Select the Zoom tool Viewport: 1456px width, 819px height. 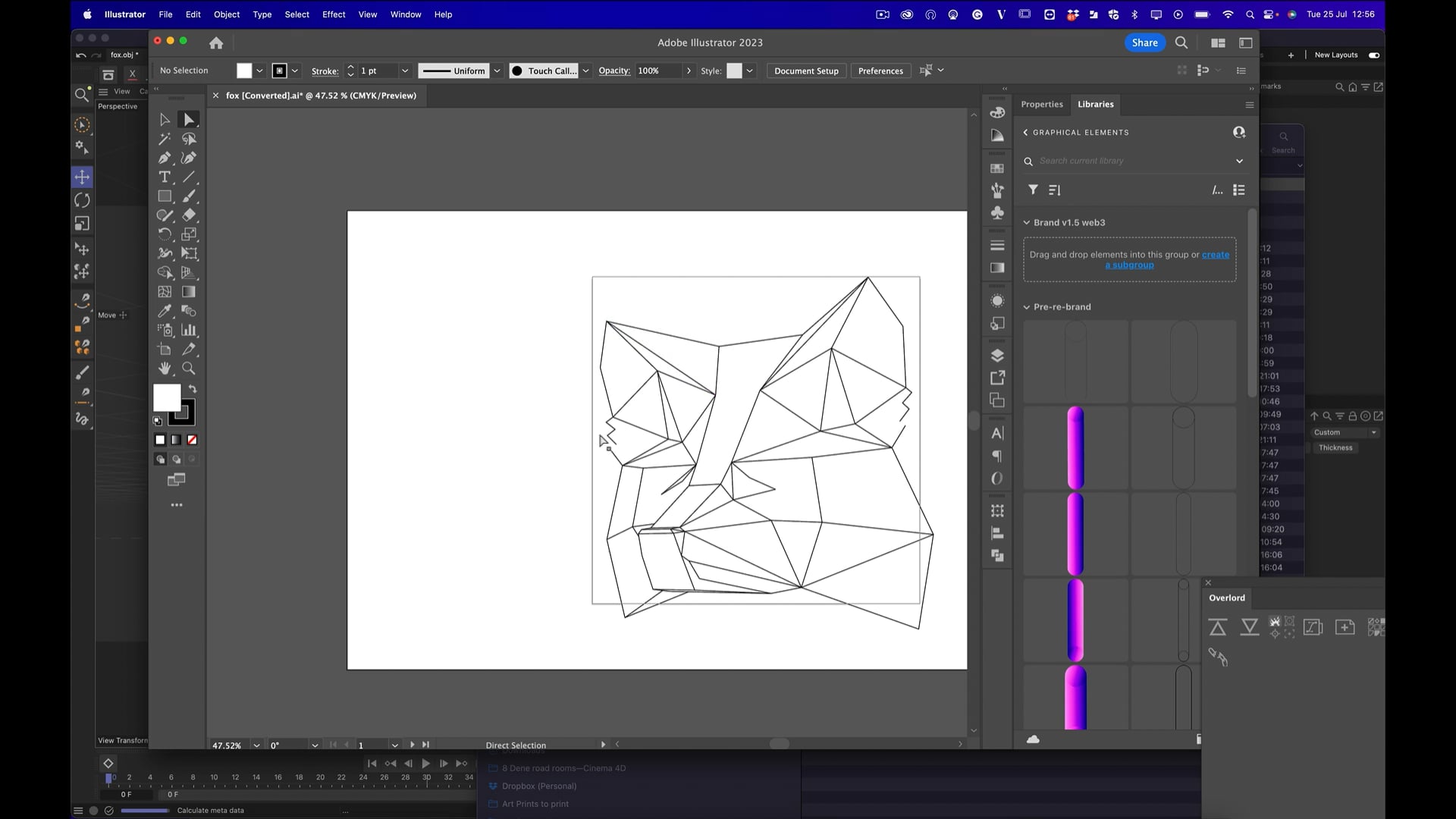coord(189,369)
